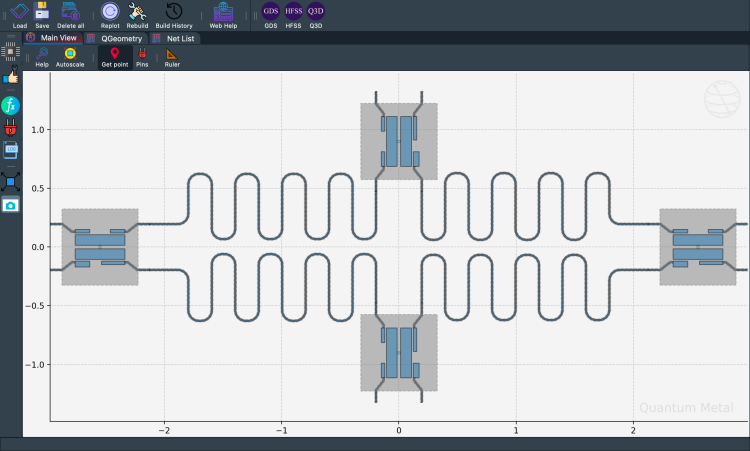This screenshot has width=750, height=451.
Task: Toggle Pins display
Action: pyautogui.click(x=142, y=57)
